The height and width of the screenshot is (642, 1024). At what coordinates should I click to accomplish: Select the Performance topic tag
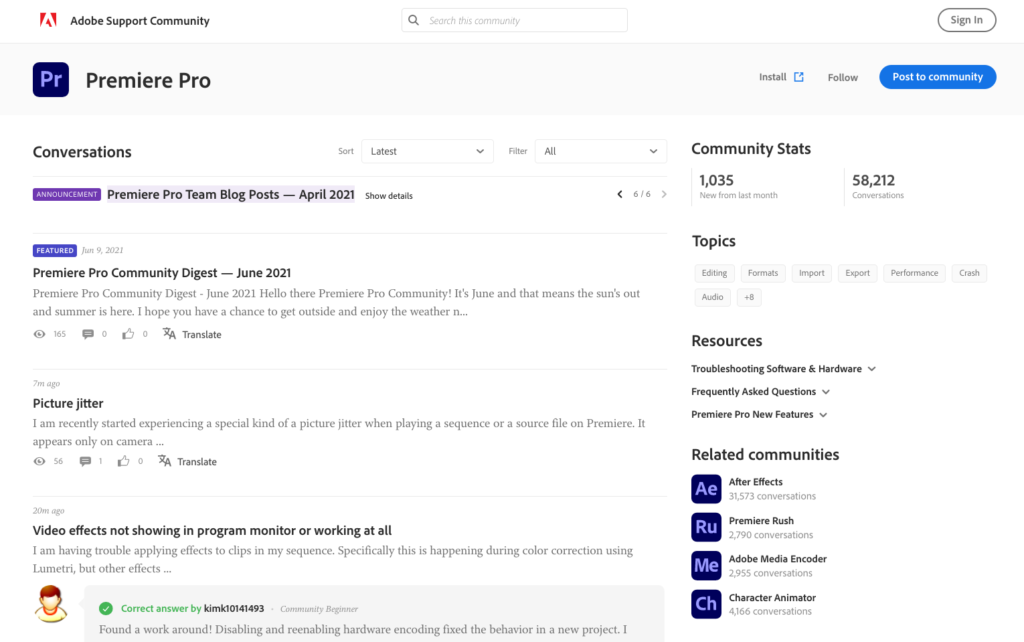pos(914,273)
